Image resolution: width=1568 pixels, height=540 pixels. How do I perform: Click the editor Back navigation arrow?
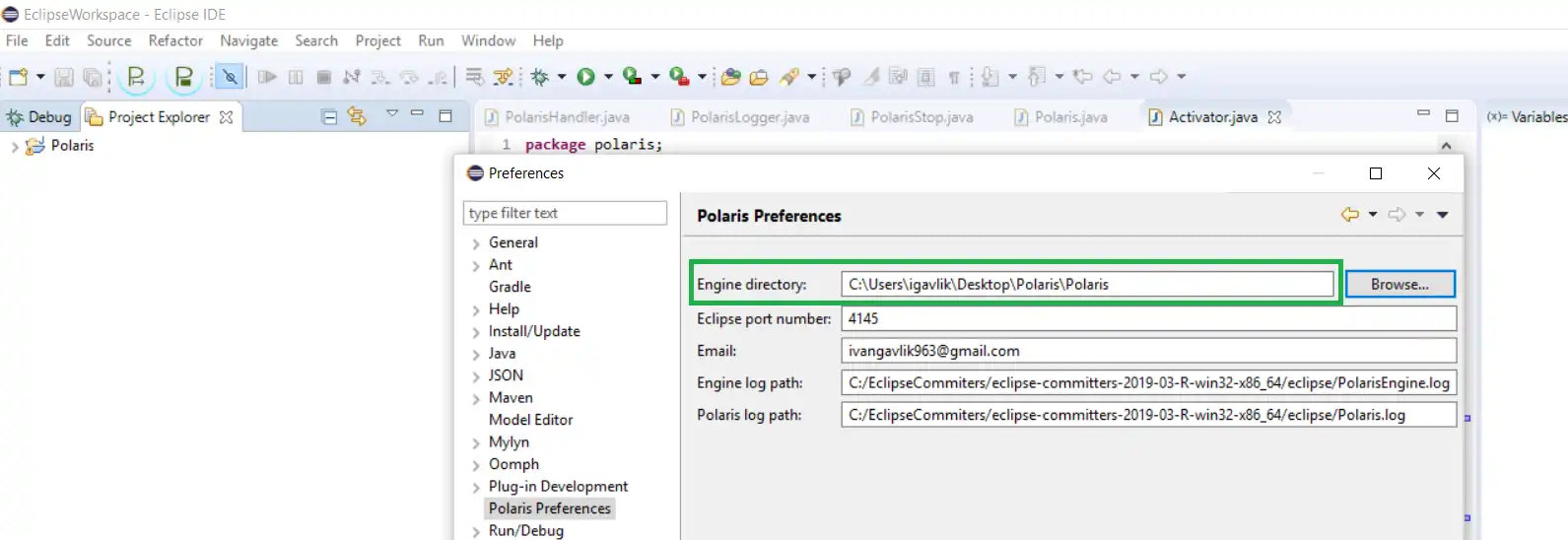pyautogui.click(x=1113, y=77)
